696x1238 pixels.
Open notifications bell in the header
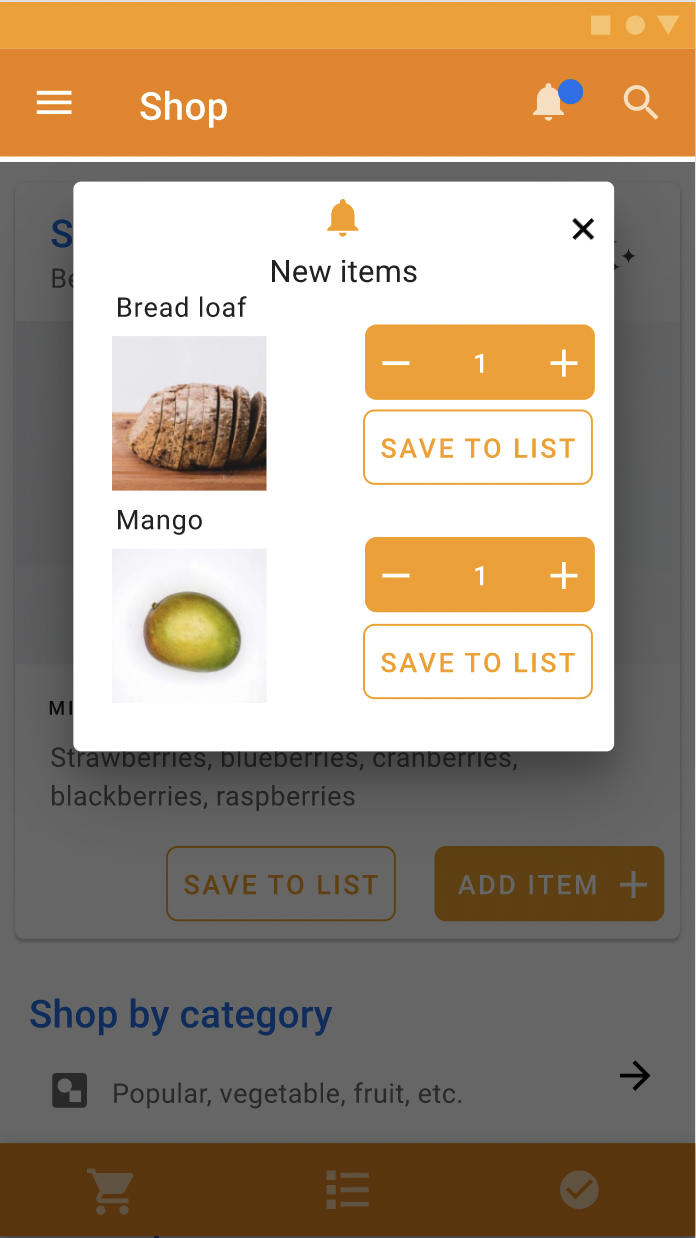click(x=549, y=102)
